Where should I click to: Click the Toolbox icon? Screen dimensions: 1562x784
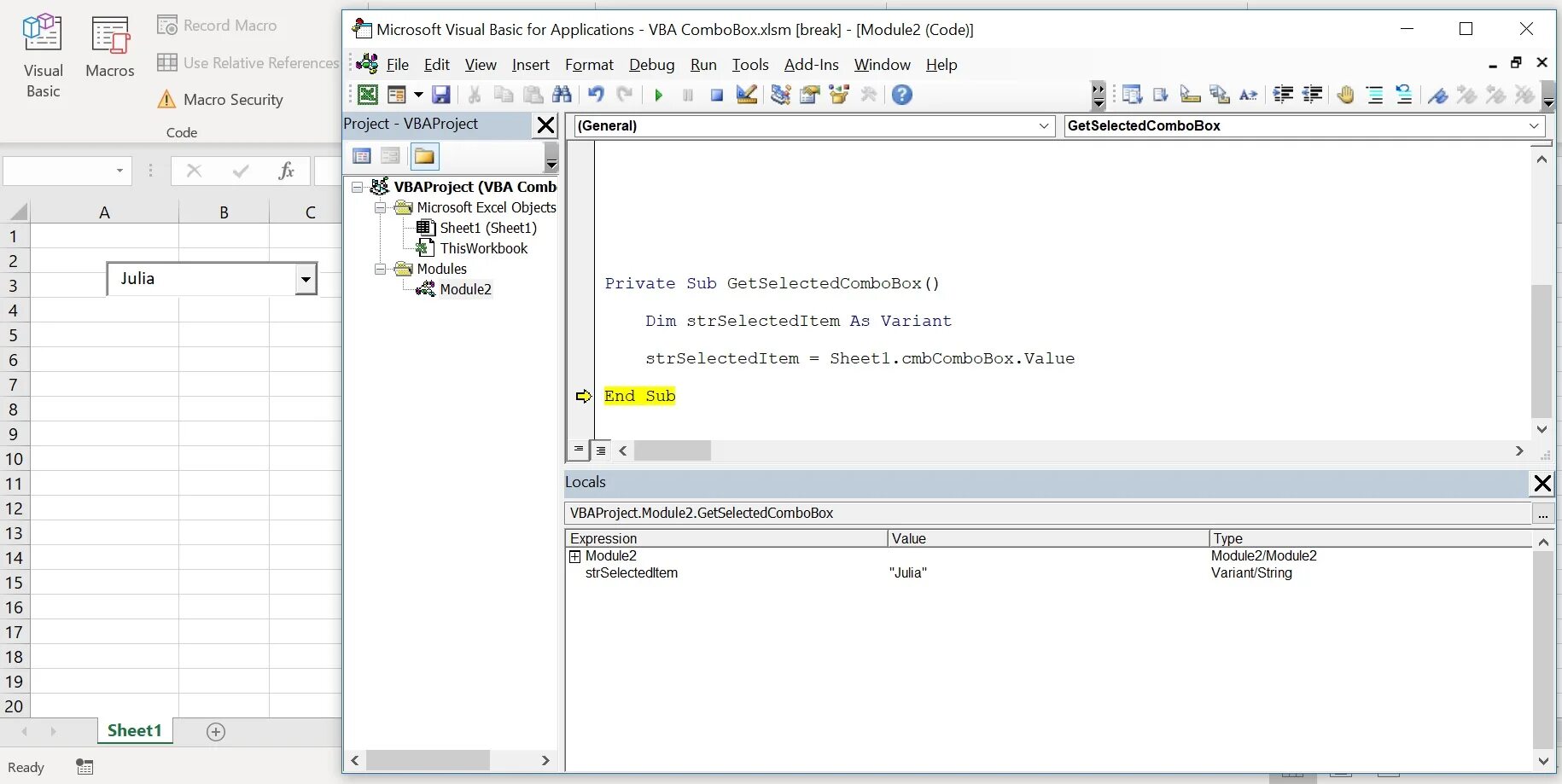point(869,95)
